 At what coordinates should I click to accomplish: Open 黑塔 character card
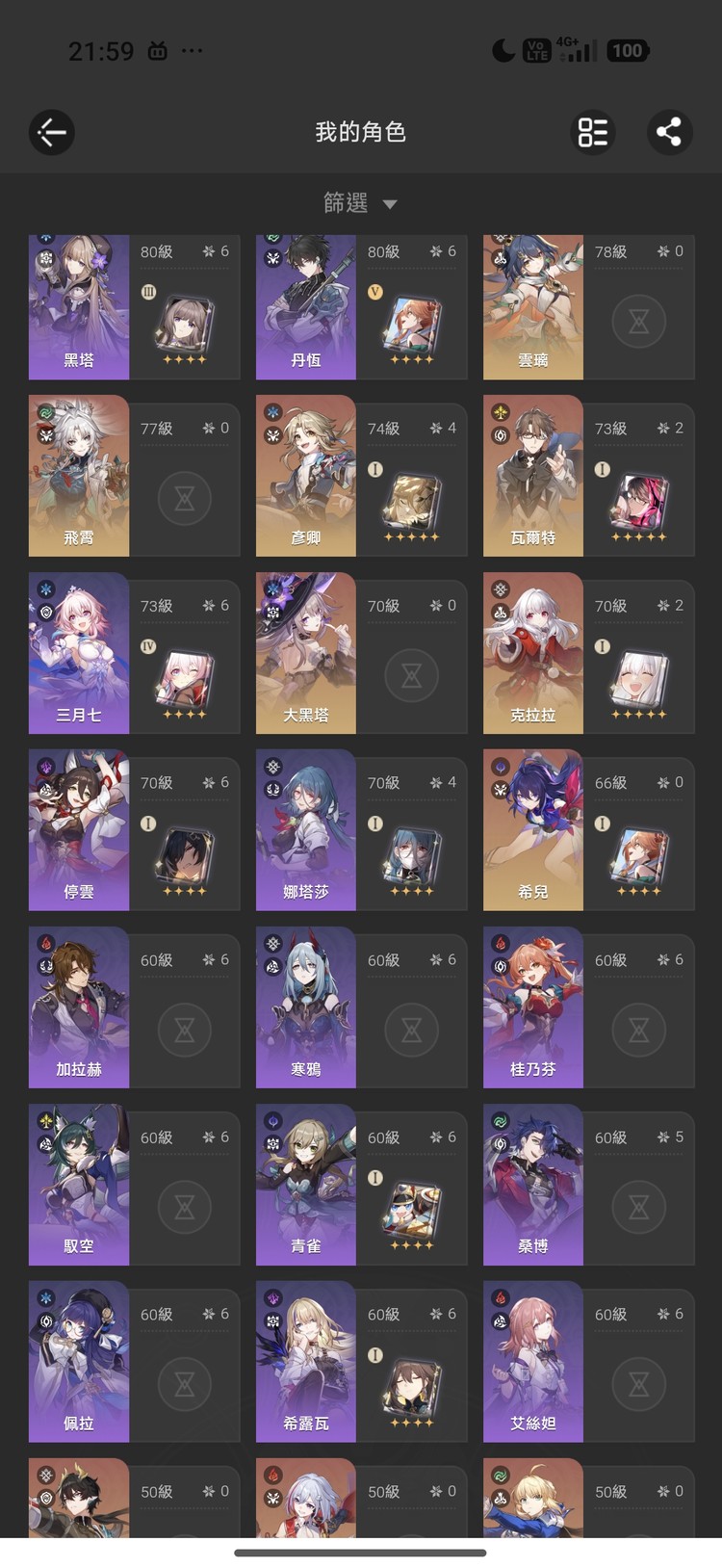pos(135,306)
